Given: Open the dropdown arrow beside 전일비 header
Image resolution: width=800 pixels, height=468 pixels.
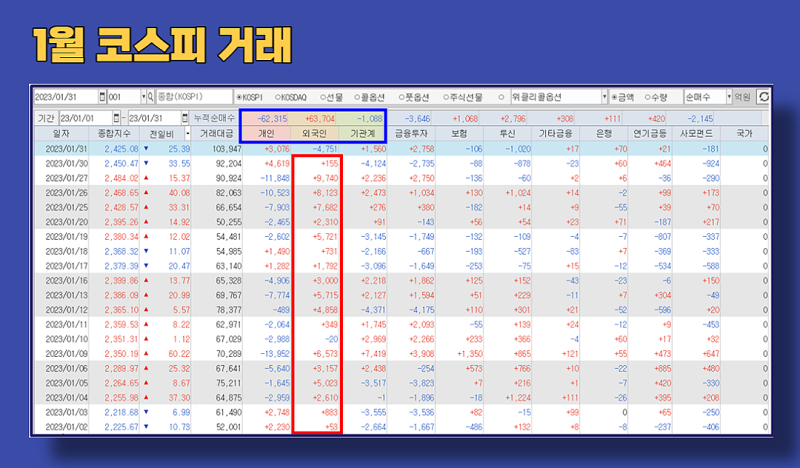Looking at the screenshot, I should pyautogui.click(x=187, y=134).
